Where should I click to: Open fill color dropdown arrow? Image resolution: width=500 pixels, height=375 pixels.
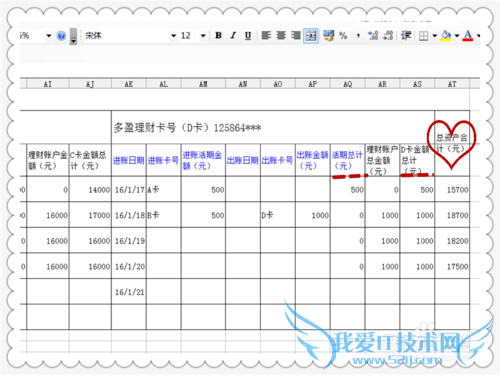coord(457,35)
